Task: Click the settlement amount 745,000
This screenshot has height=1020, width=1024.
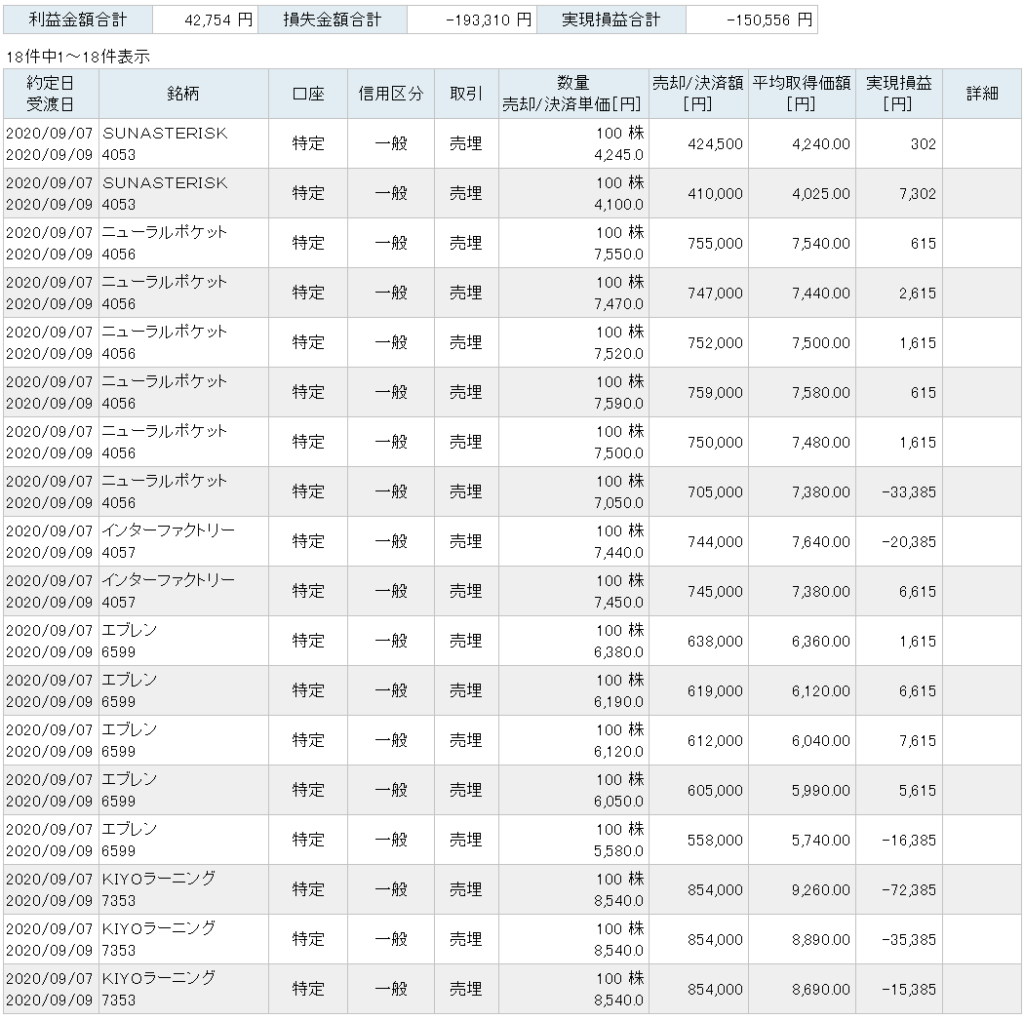Action: pos(715,592)
